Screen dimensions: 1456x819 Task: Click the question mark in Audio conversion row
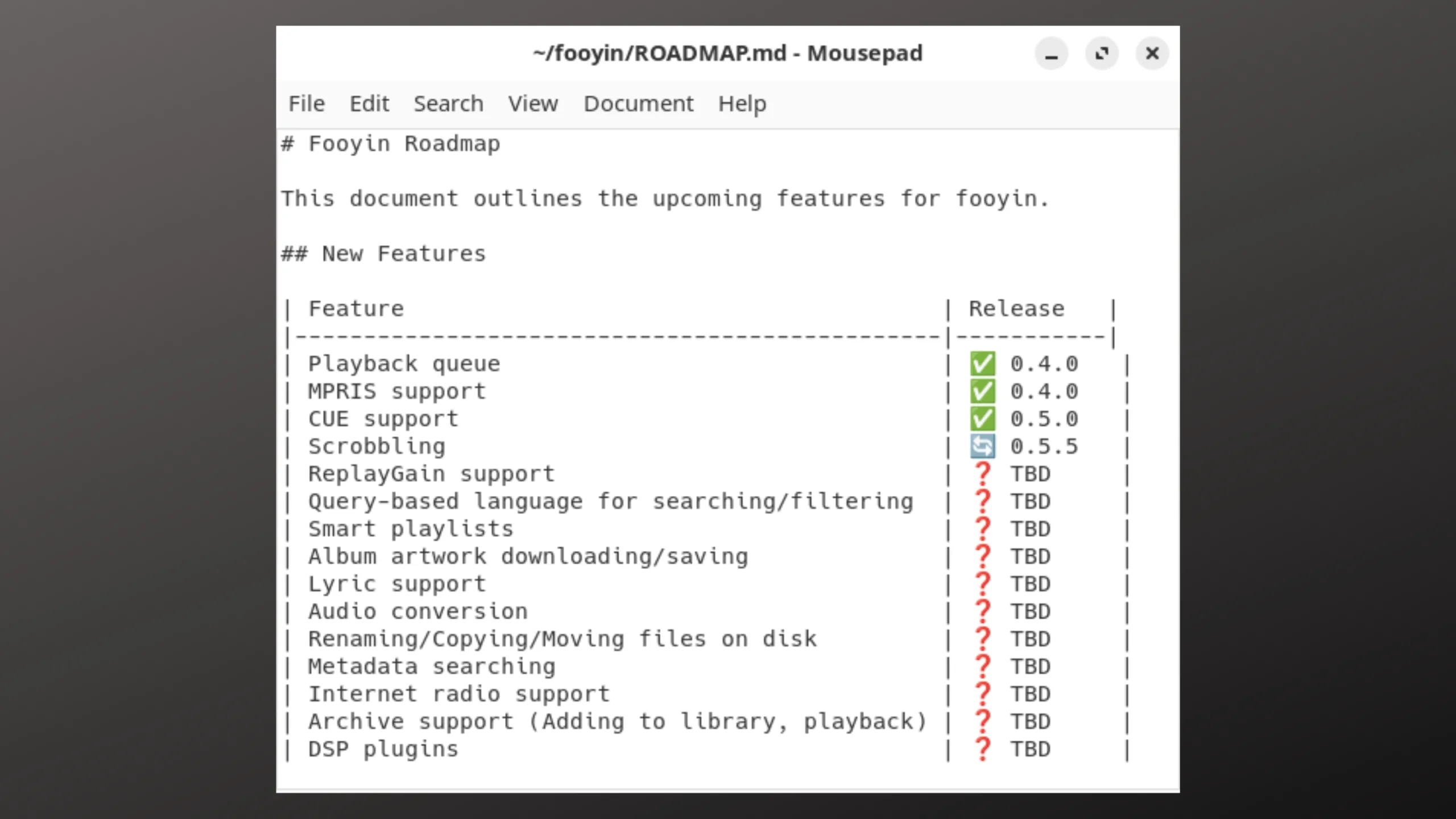[982, 611]
